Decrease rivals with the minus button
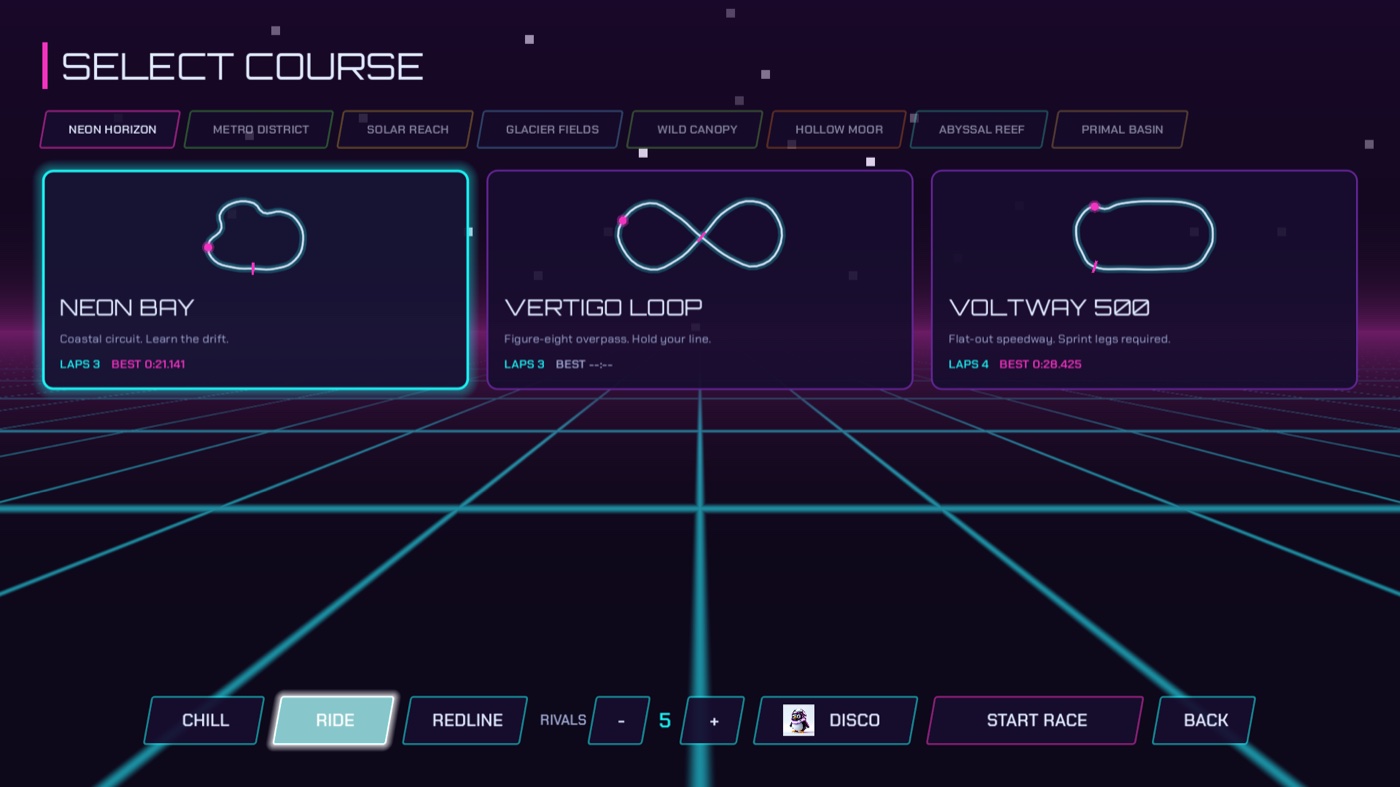1400x787 pixels. (x=620, y=720)
